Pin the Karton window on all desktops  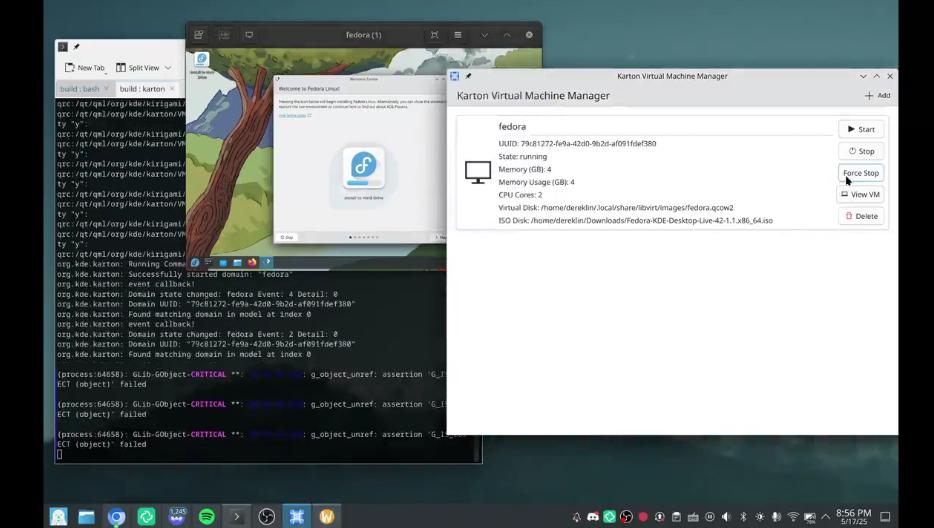[x=468, y=76]
